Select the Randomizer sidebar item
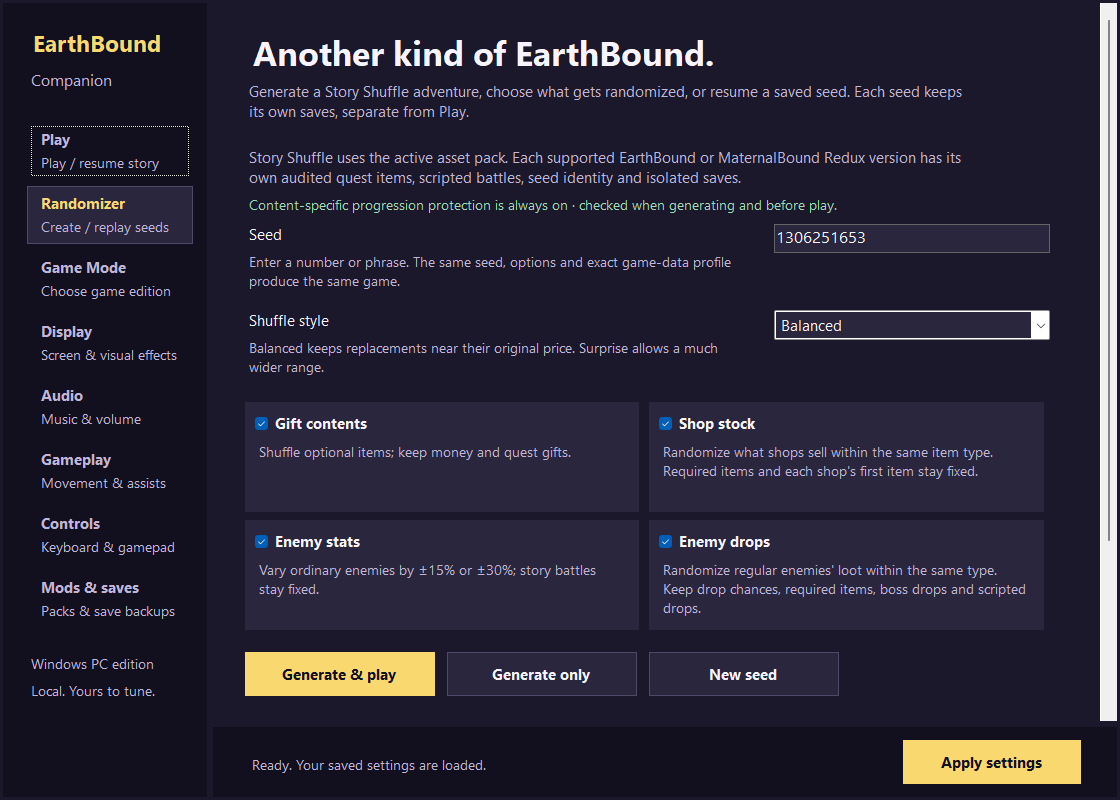 pyautogui.click(x=110, y=215)
